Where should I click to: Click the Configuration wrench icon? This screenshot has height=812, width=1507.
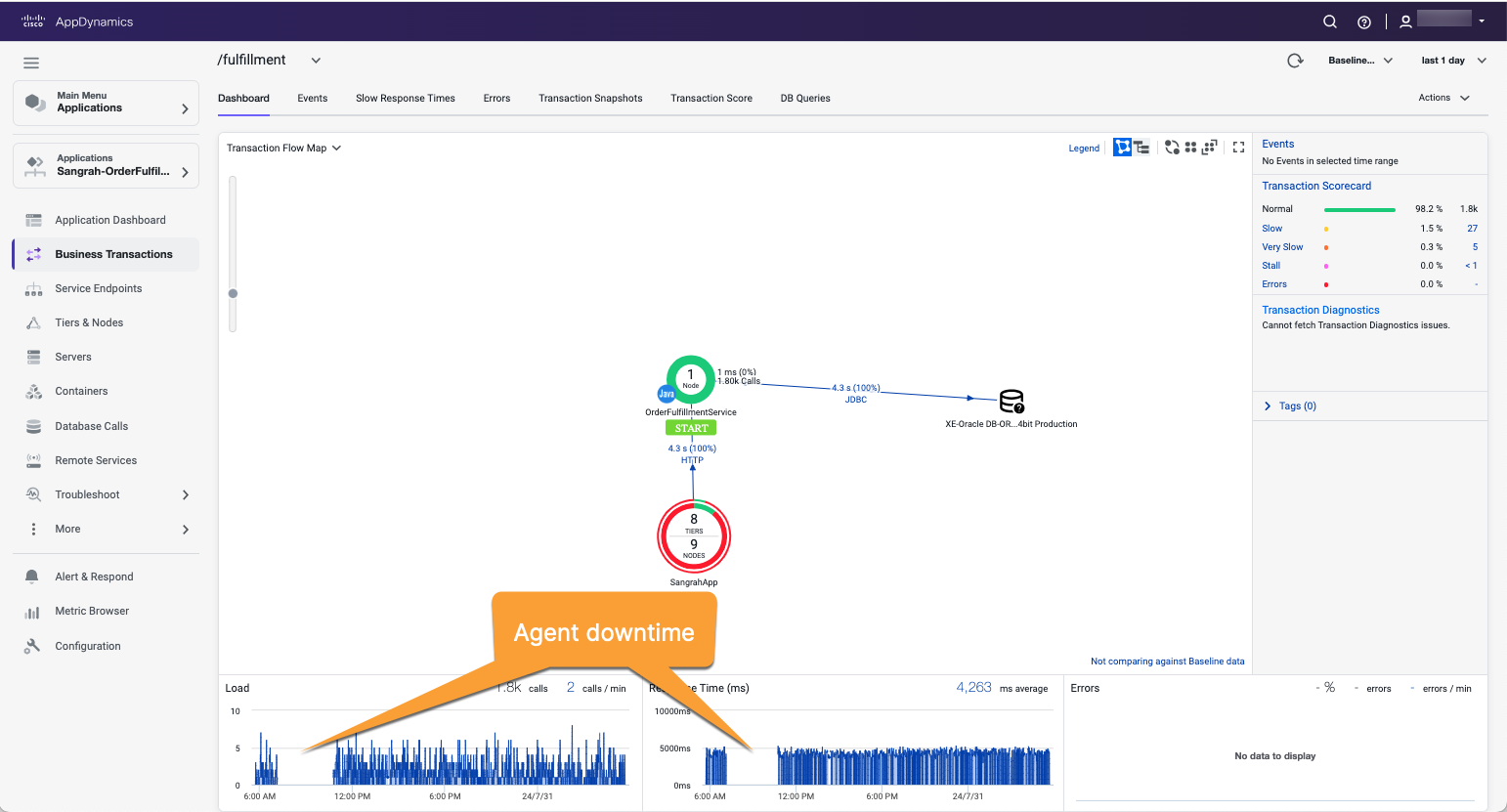coord(32,646)
